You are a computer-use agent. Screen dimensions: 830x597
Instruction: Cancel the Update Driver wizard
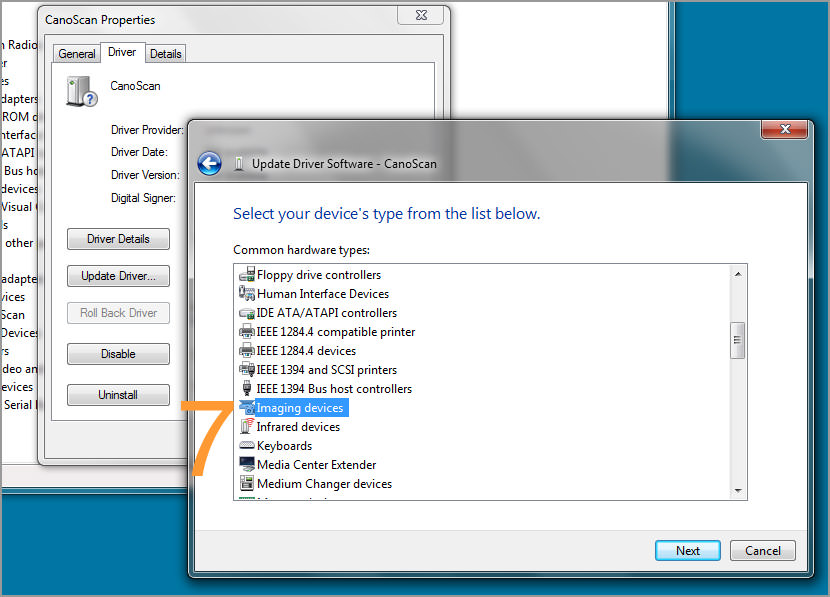(x=762, y=550)
